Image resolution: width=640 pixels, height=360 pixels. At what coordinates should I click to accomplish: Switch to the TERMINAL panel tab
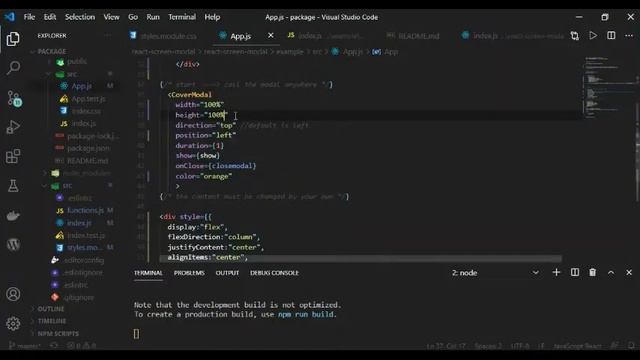[x=148, y=273]
